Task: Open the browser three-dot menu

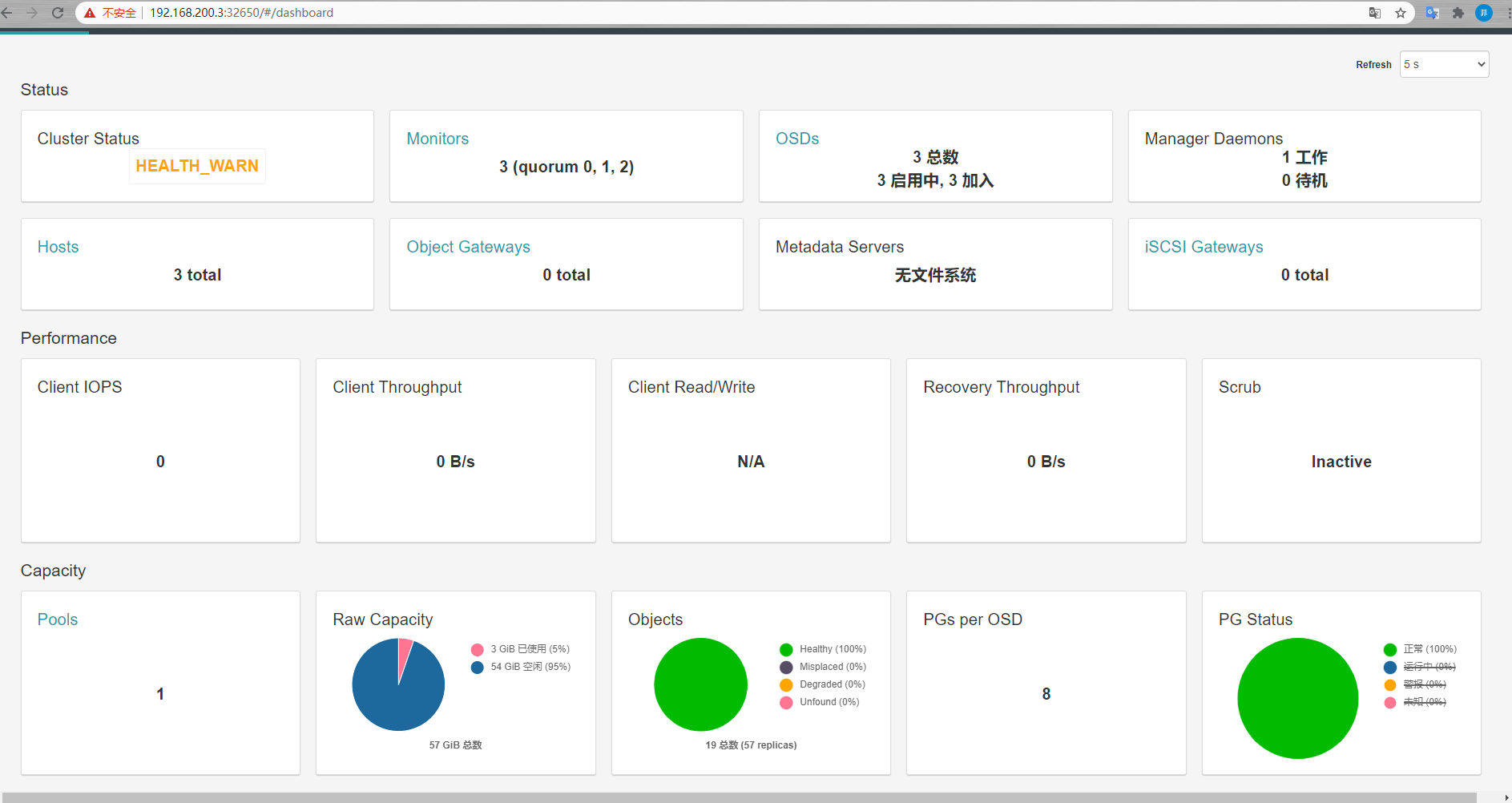Action: [1506, 13]
